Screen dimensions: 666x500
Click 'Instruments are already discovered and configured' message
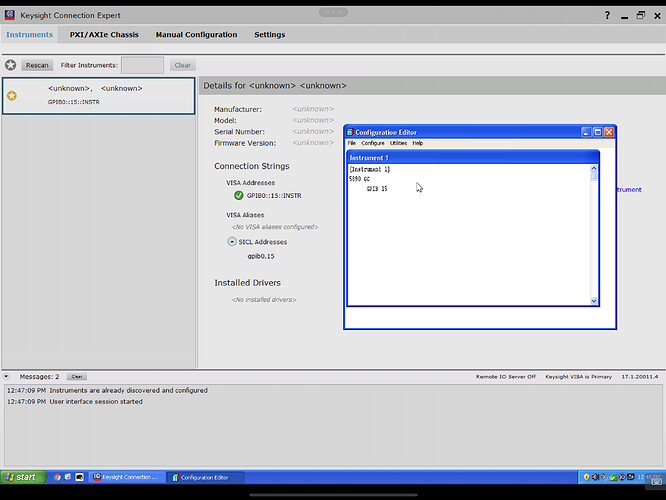(x=128, y=390)
